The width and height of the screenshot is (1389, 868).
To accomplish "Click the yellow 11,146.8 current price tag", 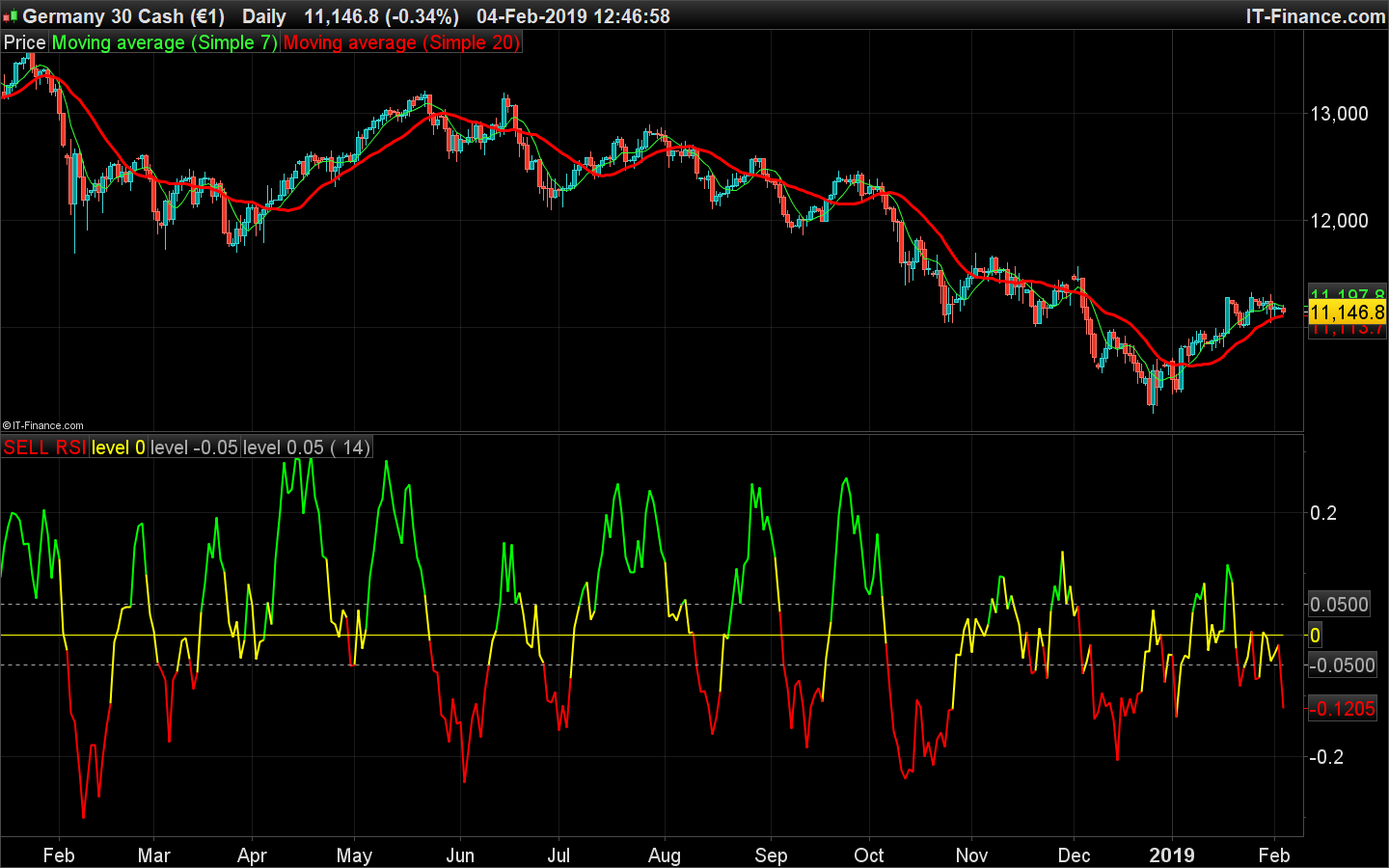I will coord(1347,312).
